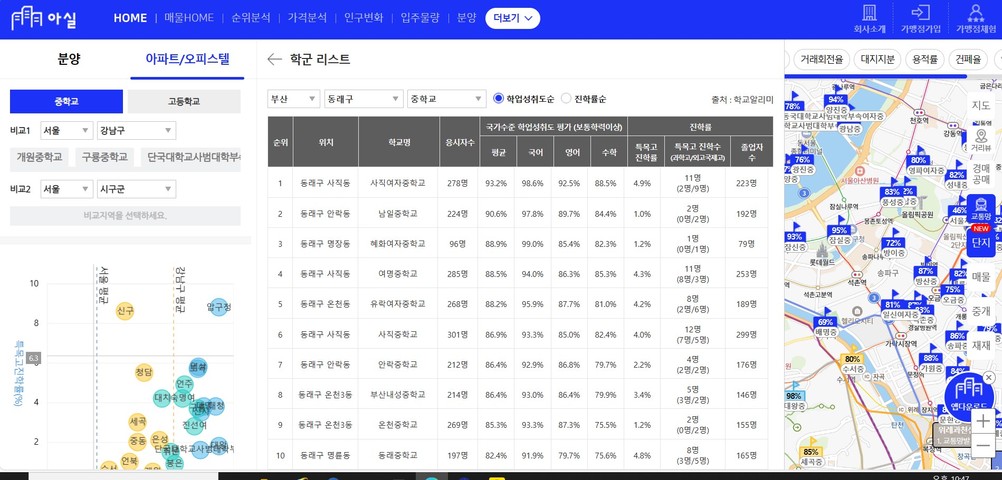Click the 건폐율 filter chip
The height and width of the screenshot is (480, 1002).
[967, 60]
